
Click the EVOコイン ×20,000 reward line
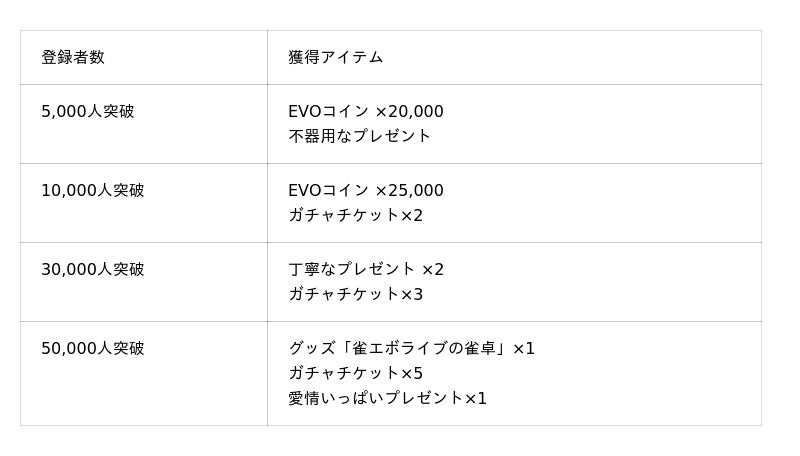pyautogui.click(x=366, y=112)
